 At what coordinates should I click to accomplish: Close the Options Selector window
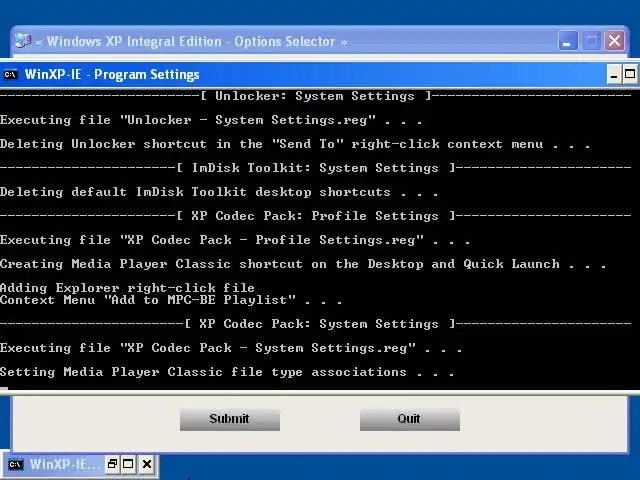[614, 41]
